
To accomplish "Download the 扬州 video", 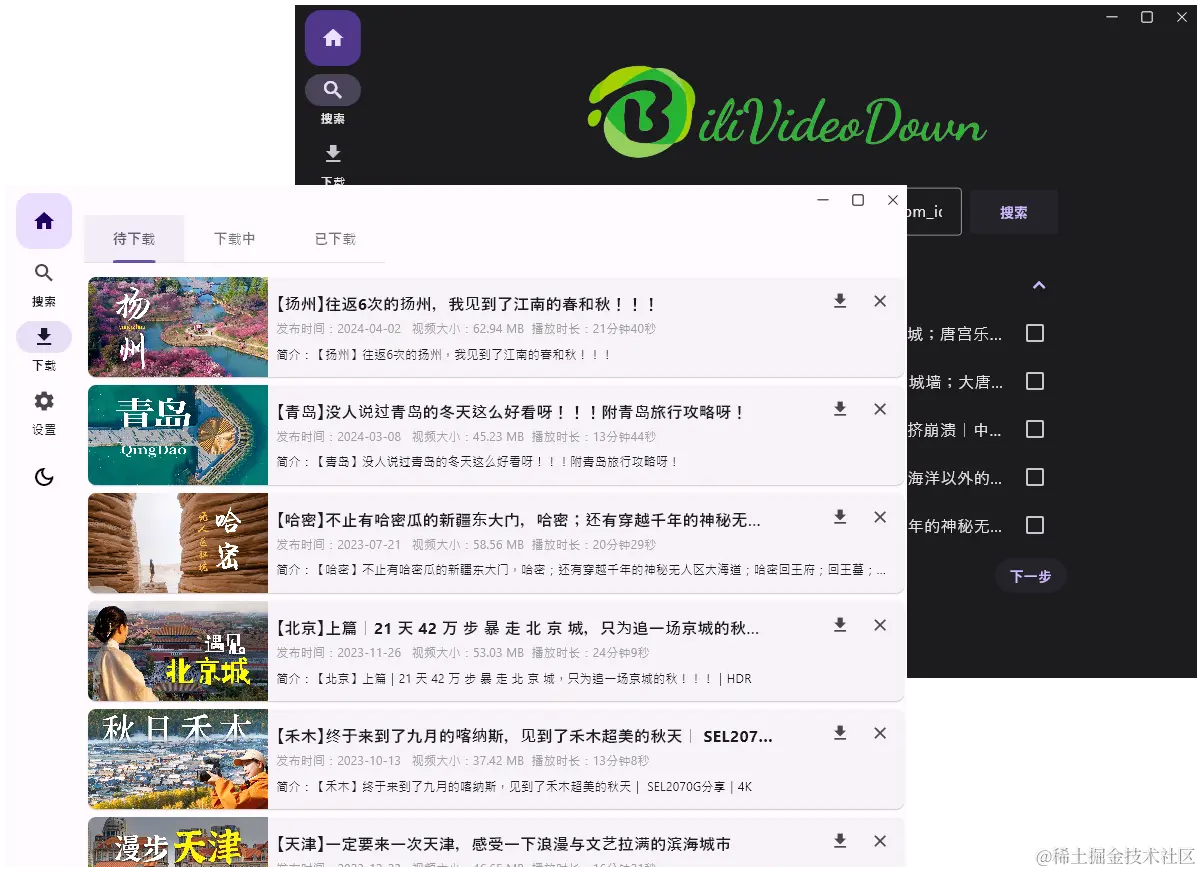I will pyautogui.click(x=840, y=301).
